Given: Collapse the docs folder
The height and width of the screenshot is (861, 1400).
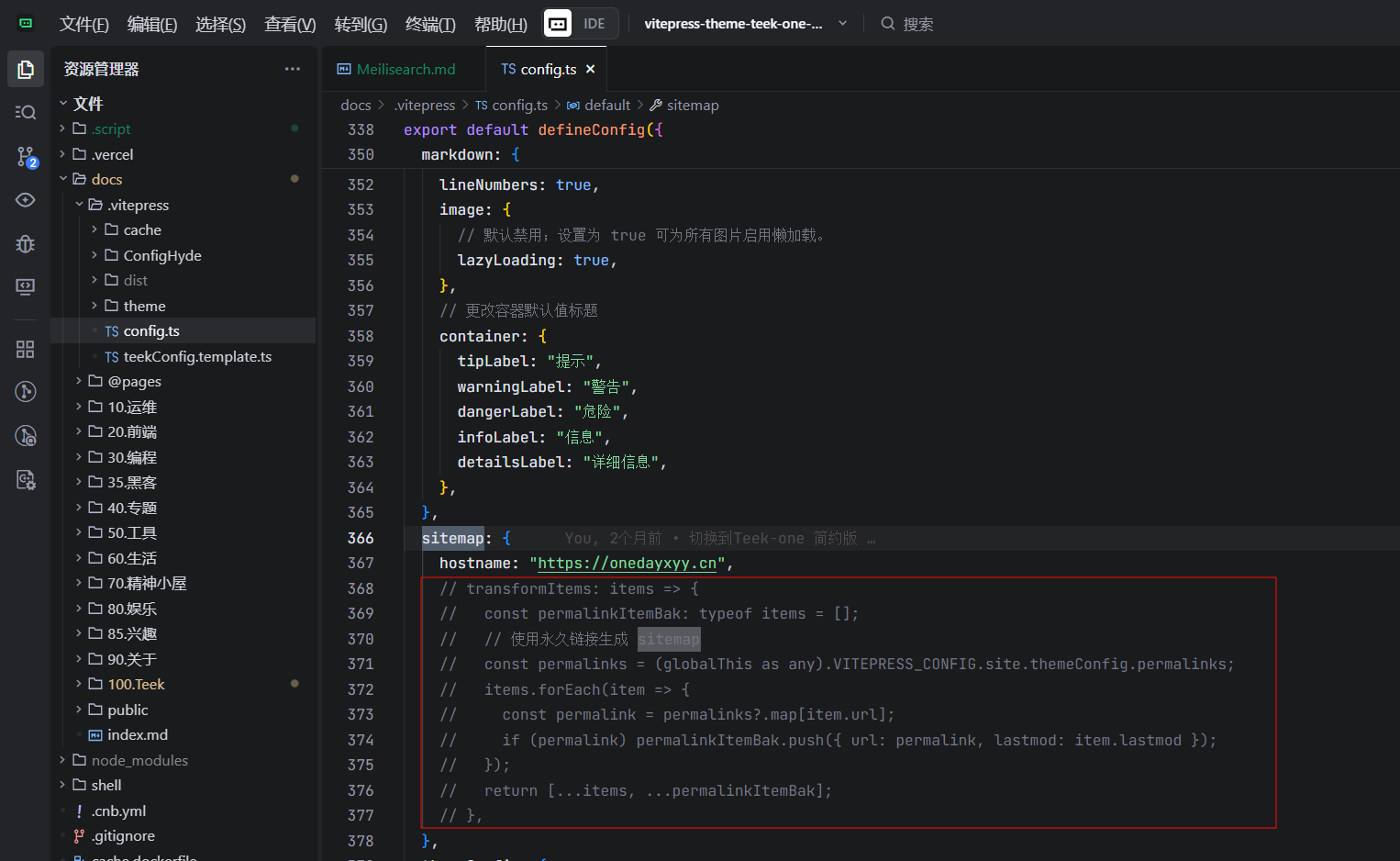Looking at the screenshot, I should [x=106, y=179].
